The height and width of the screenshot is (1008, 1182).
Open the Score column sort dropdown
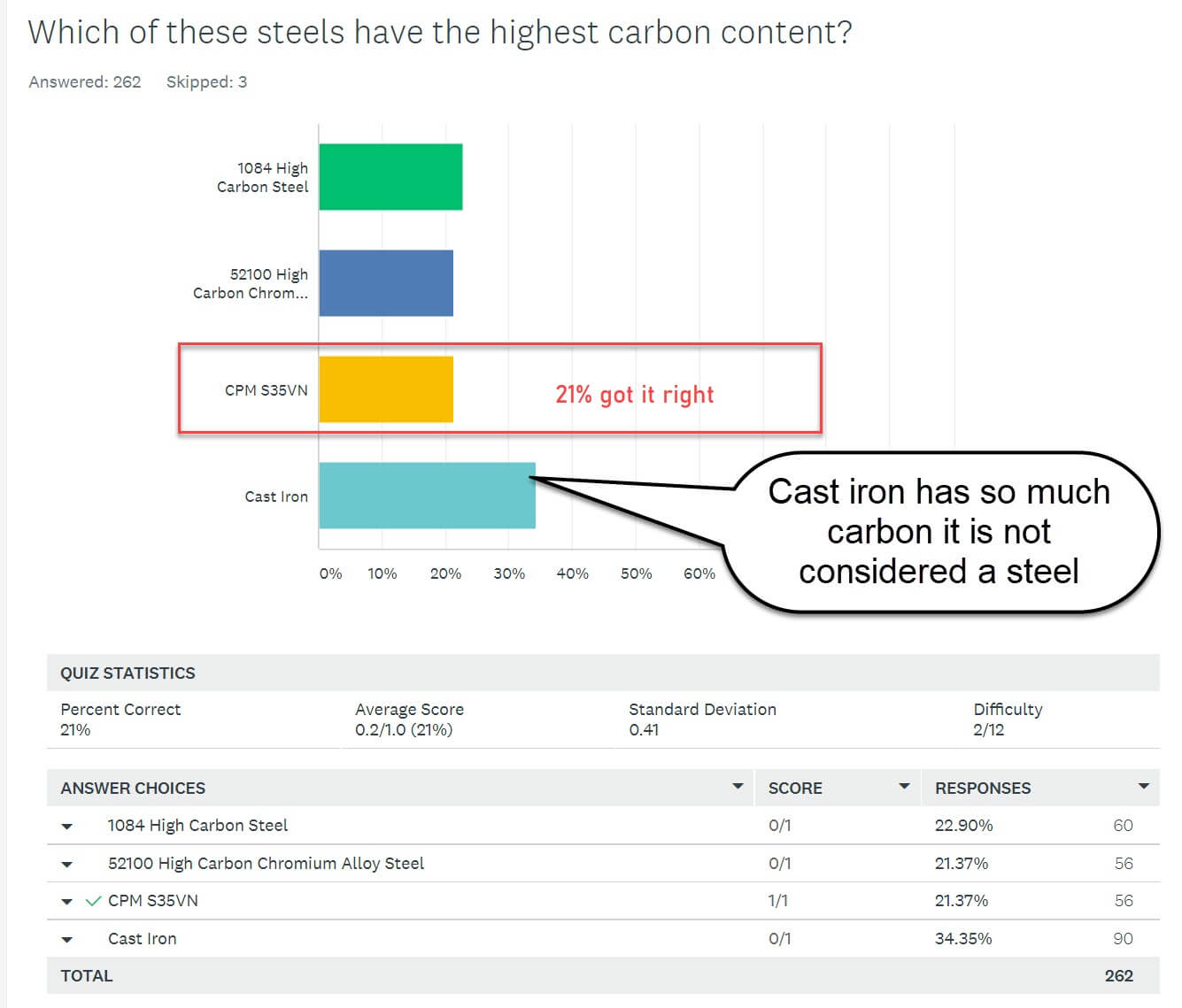pyautogui.click(x=904, y=786)
